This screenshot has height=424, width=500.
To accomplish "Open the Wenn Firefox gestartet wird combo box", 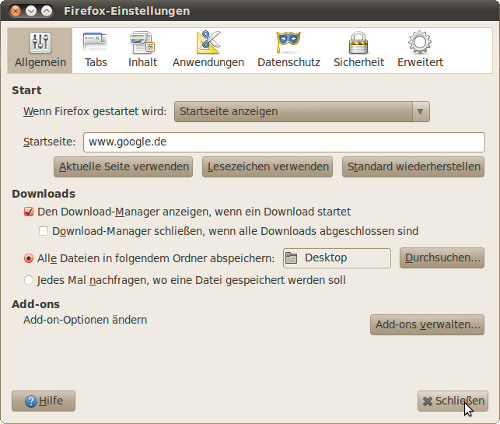I will click(302, 112).
